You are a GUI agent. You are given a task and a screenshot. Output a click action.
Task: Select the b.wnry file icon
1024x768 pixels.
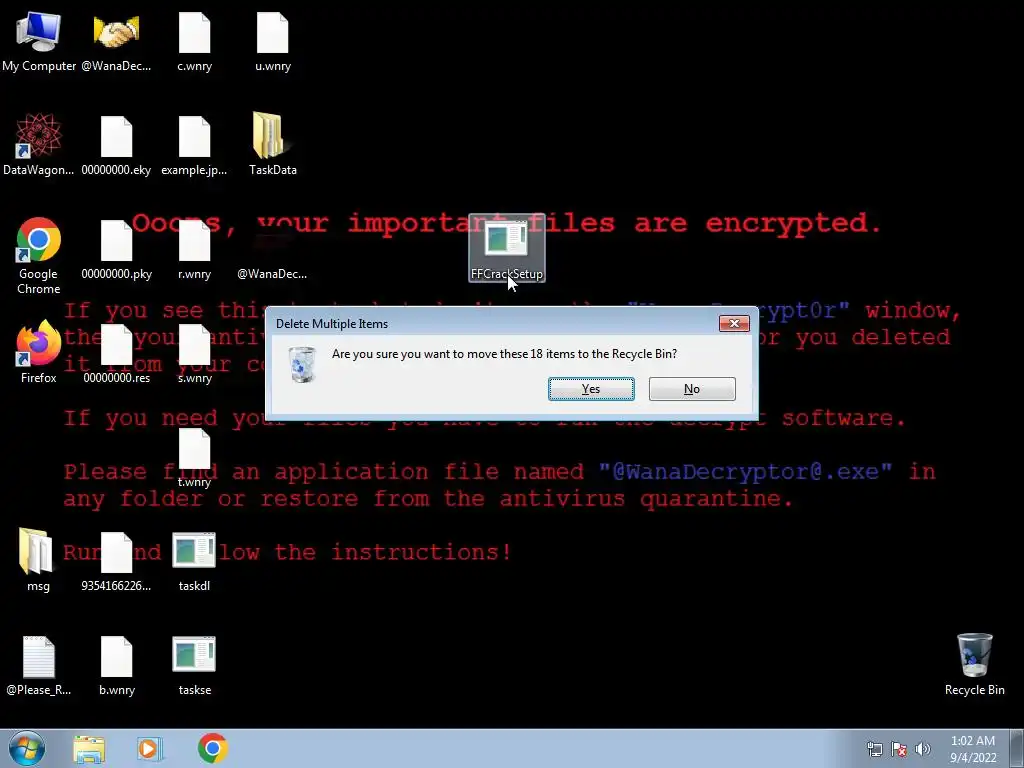coord(116,665)
